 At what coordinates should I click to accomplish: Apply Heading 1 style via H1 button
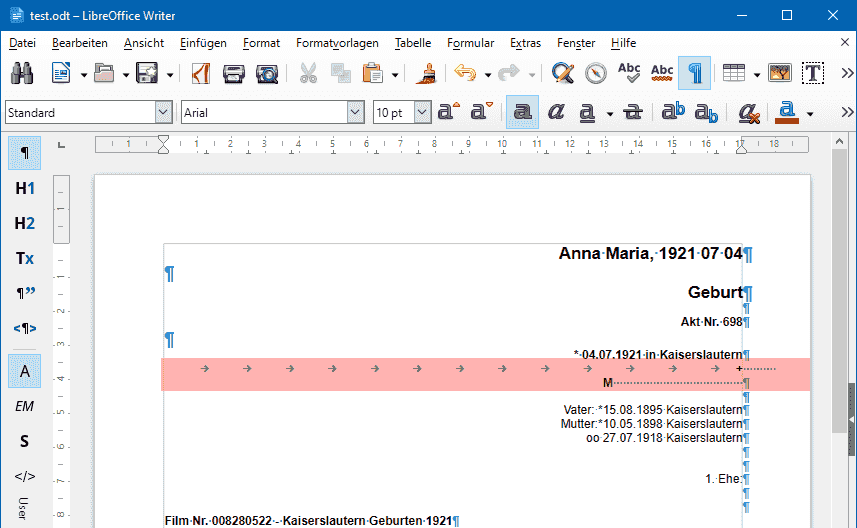coord(25,189)
